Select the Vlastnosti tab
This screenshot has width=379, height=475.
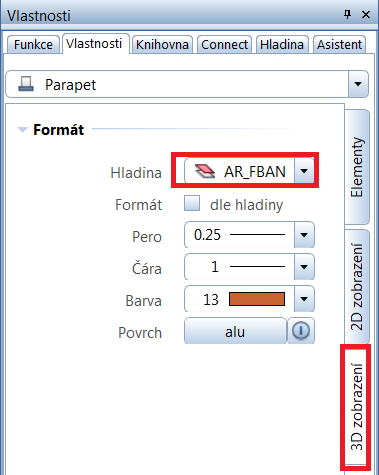(x=95, y=44)
